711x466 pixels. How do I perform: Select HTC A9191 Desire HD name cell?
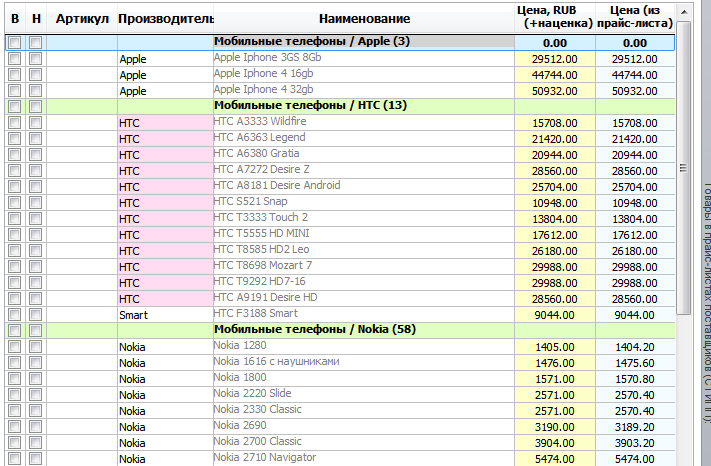[x=364, y=298]
